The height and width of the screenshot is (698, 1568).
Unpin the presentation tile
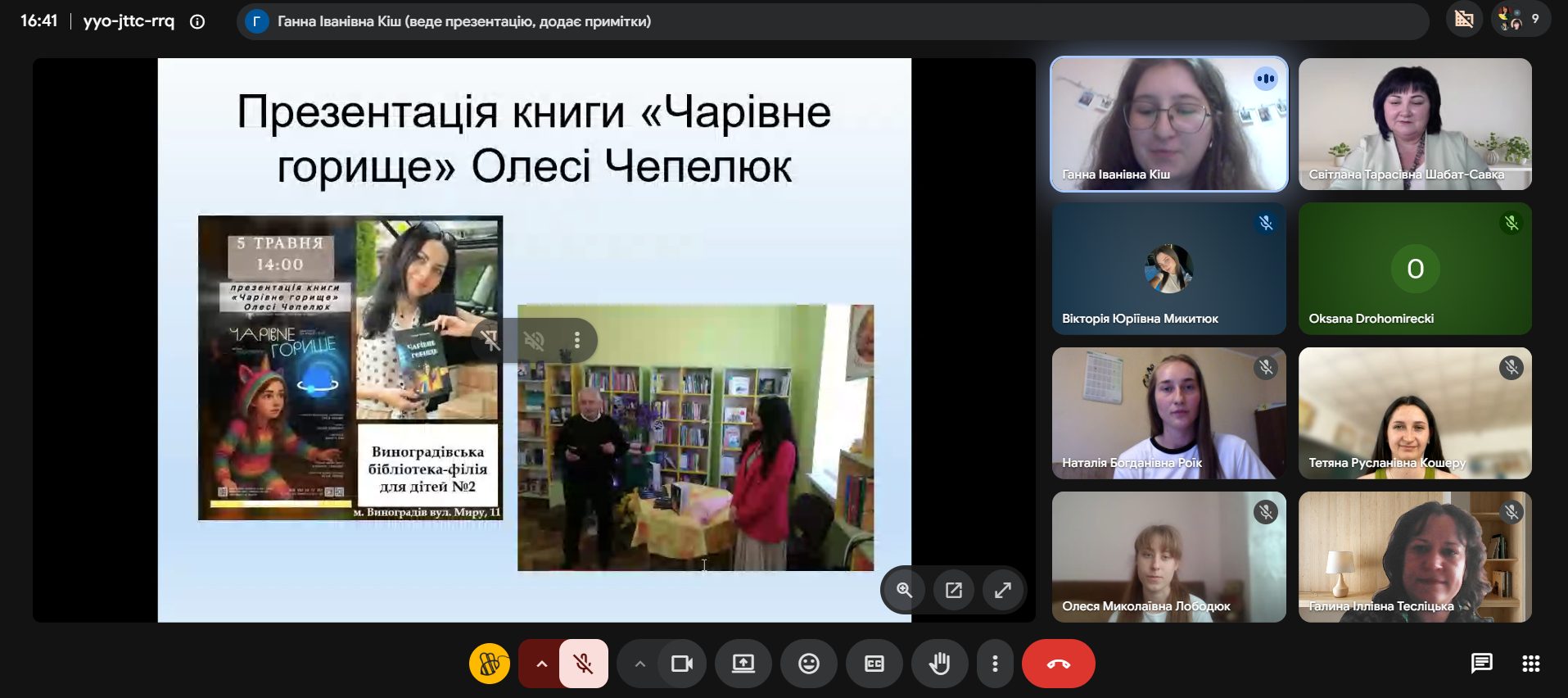click(x=490, y=340)
